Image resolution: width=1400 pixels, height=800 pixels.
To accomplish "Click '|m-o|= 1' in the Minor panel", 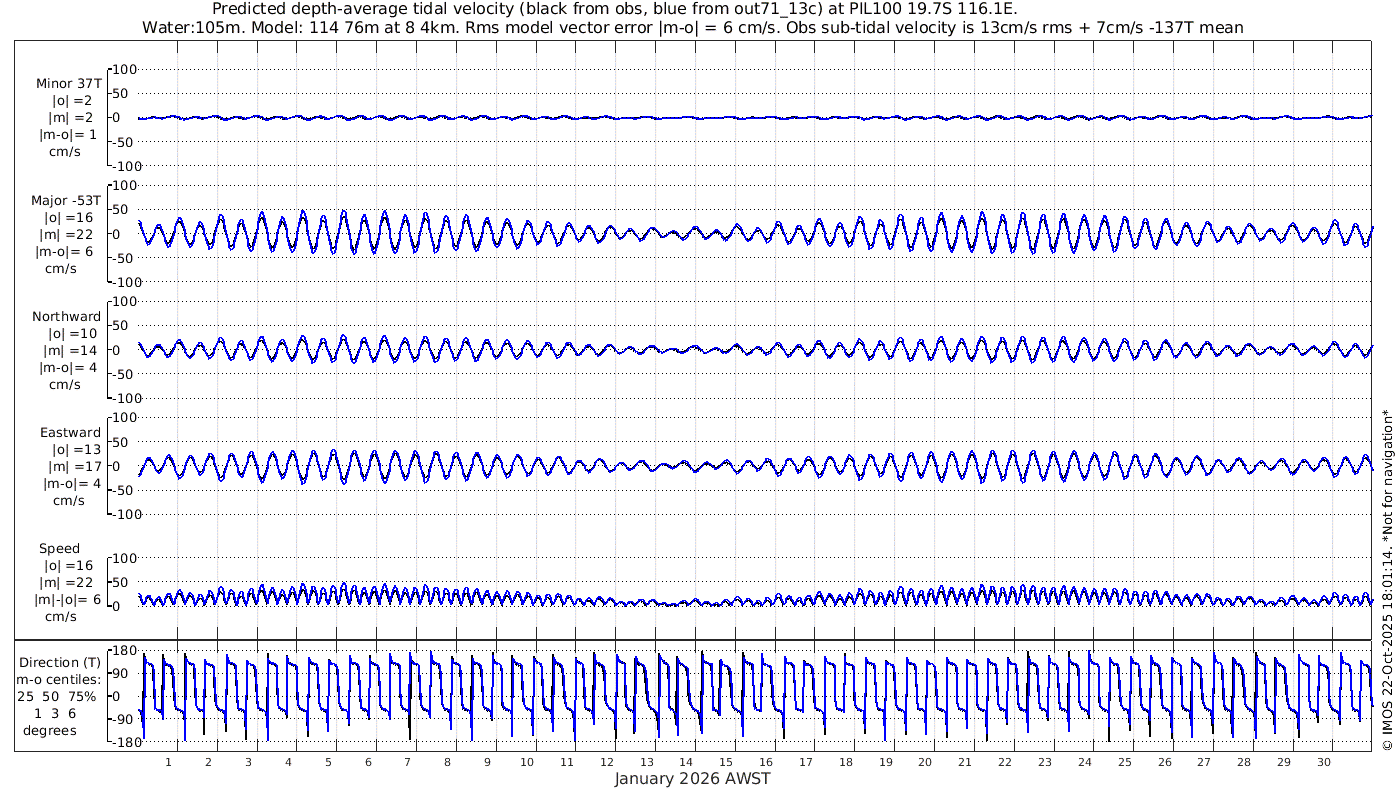I will (68, 135).
